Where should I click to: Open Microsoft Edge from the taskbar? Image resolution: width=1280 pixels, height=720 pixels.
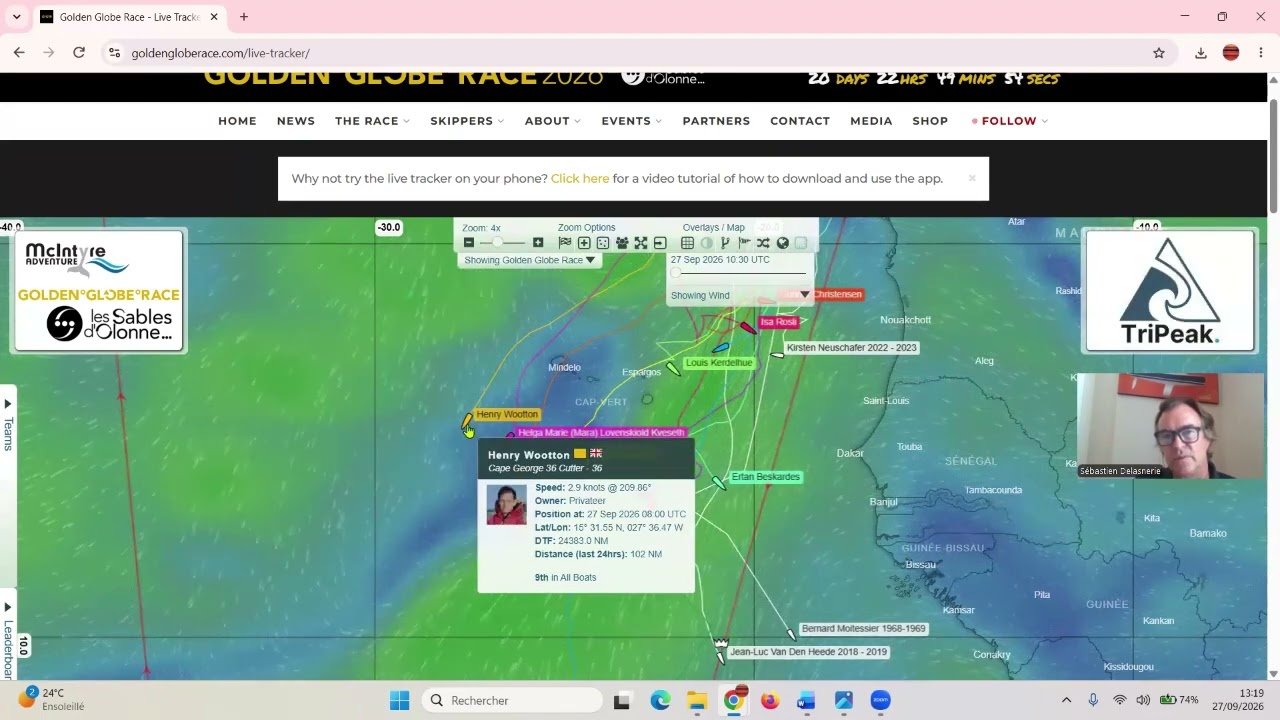click(660, 700)
